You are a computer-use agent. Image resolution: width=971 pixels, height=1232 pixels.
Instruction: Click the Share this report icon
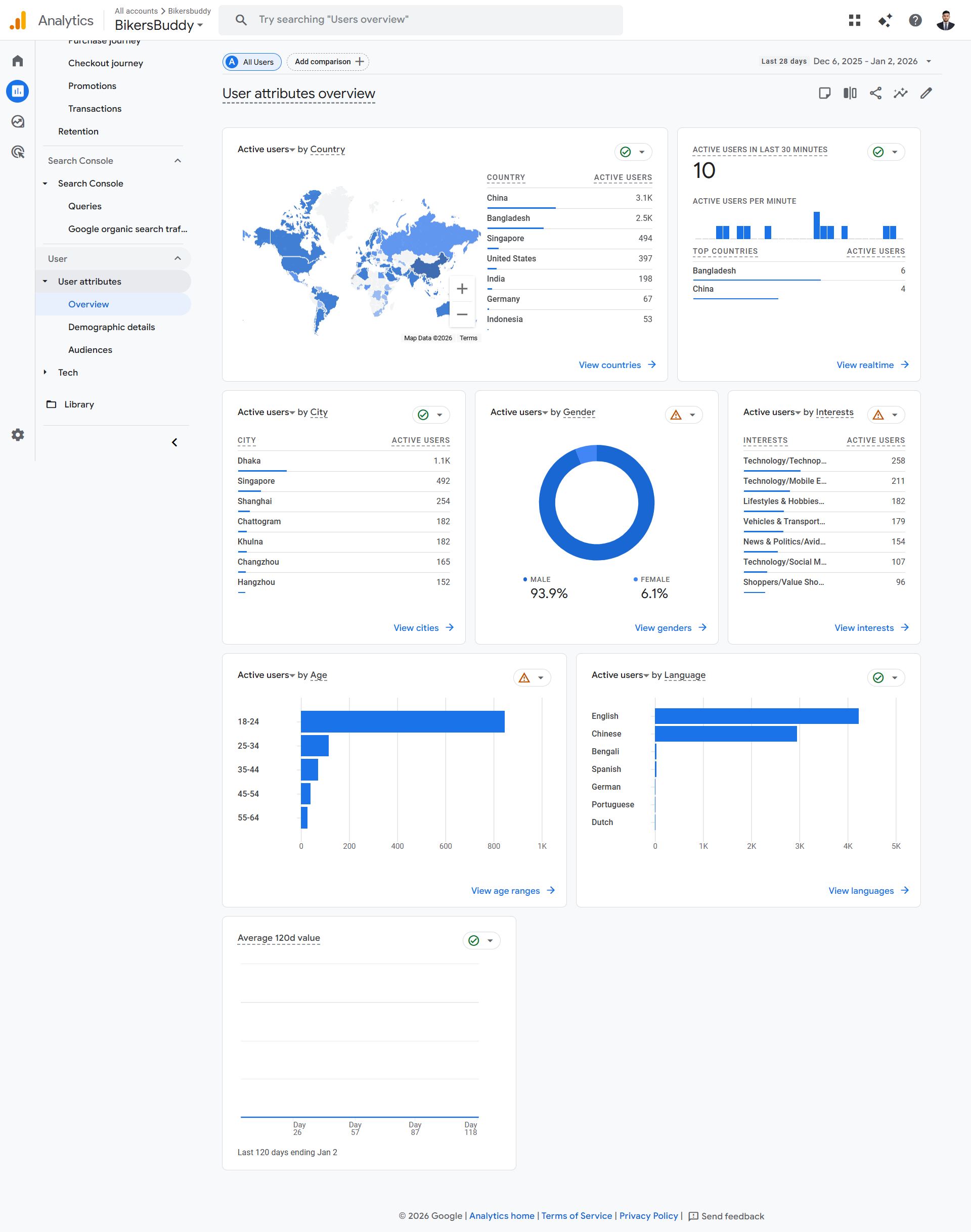click(875, 93)
